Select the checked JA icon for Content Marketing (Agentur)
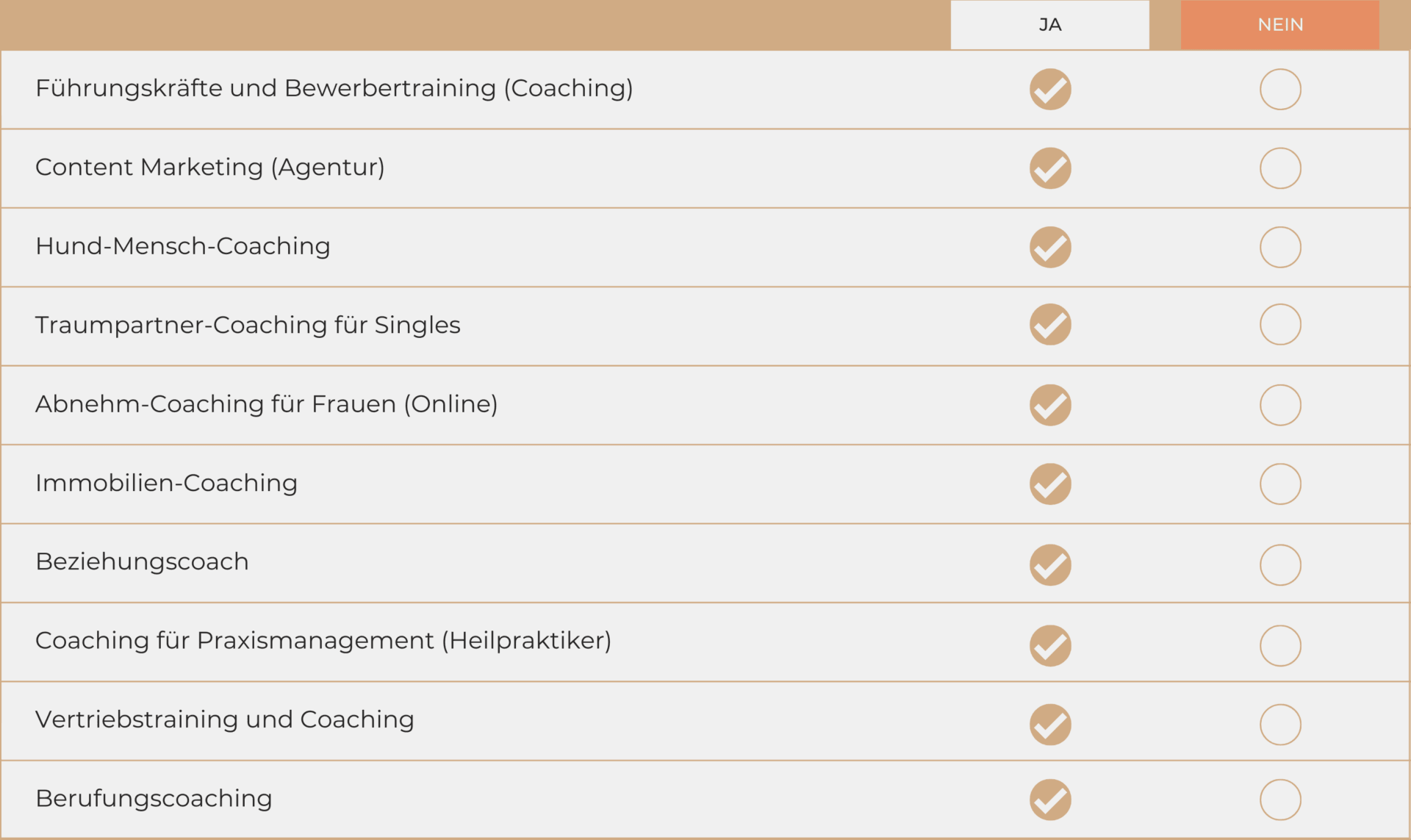 point(1050,168)
